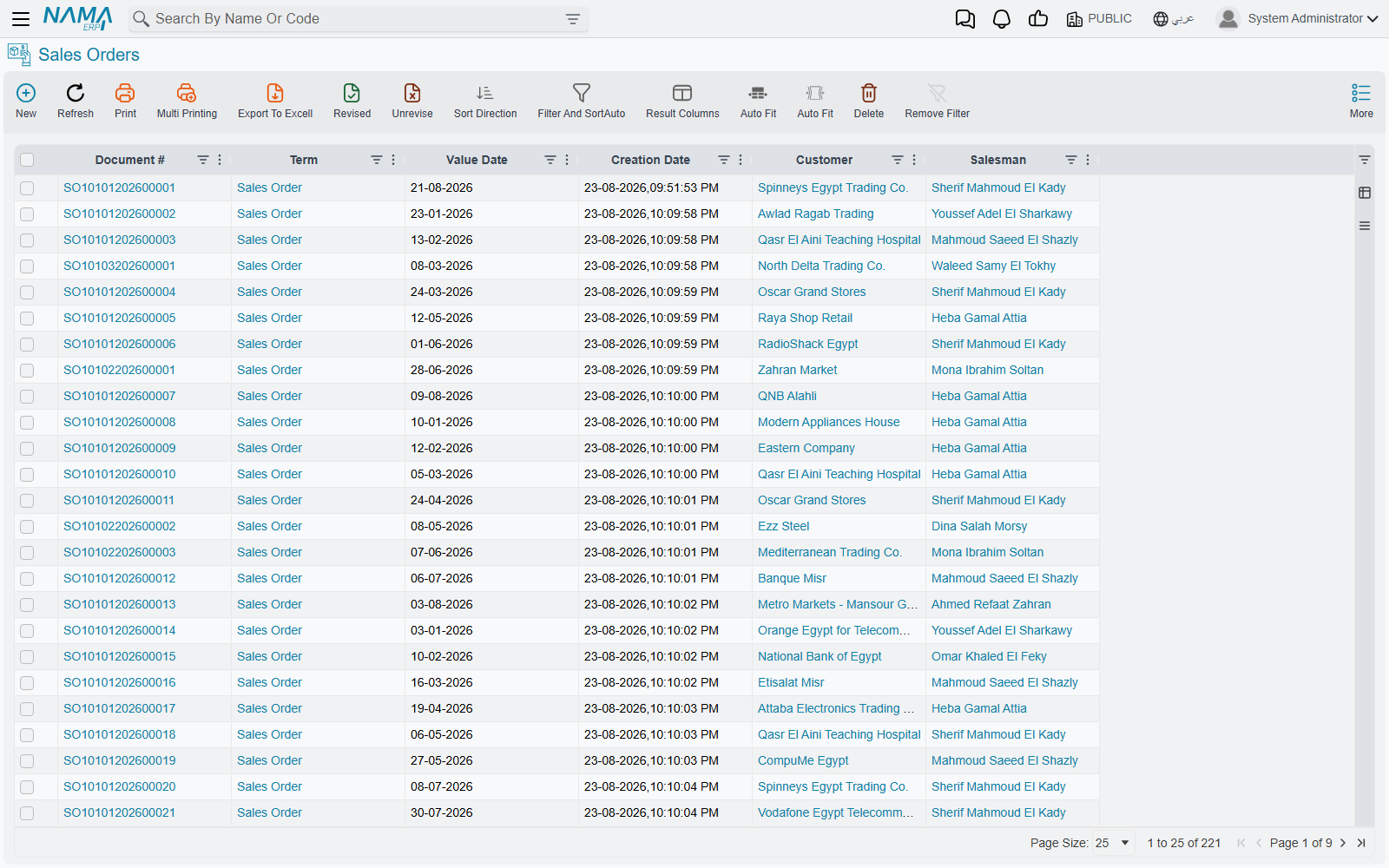
Task: Open the Creation Date column filter
Action: point(723,160)
